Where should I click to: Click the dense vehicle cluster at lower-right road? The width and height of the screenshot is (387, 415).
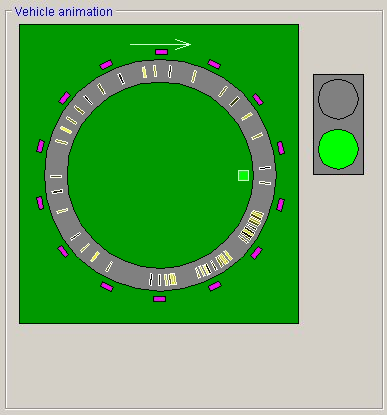[x=251, y=227]
